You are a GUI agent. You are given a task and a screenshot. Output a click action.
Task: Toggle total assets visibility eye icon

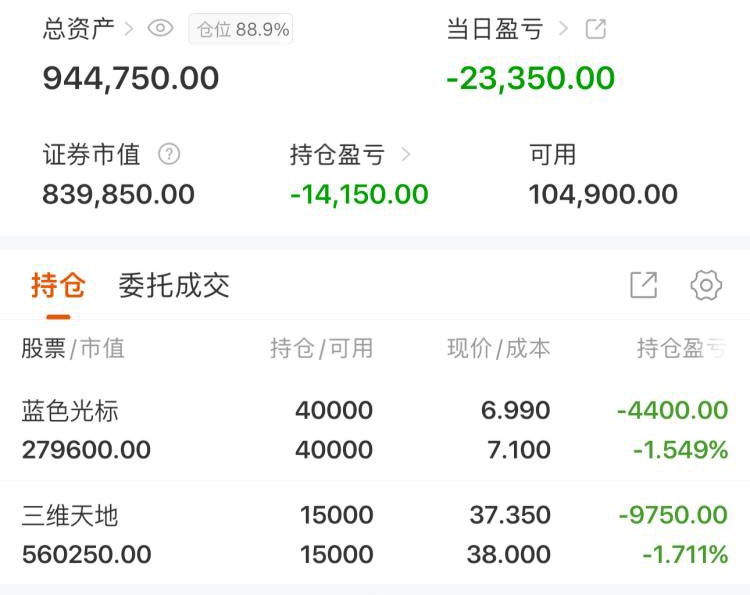pos(160,28)
